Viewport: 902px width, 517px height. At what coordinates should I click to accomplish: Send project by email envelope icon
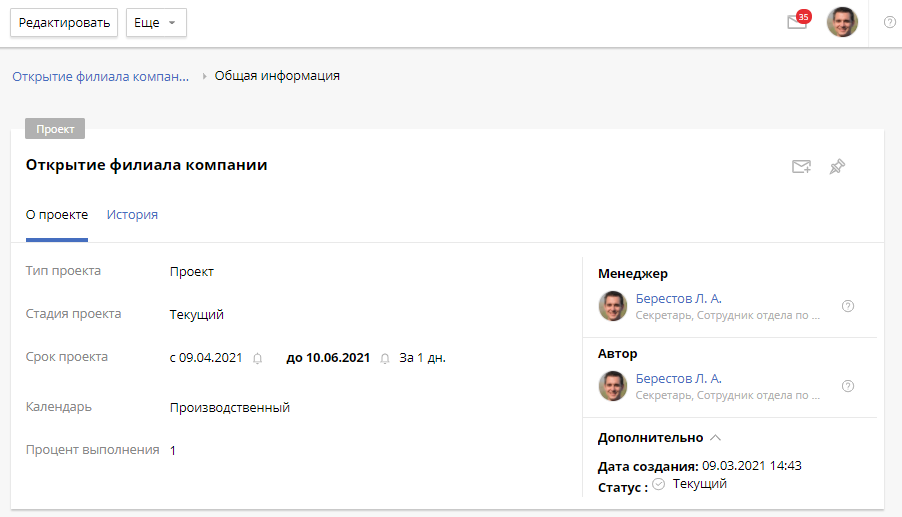(801, 167)
